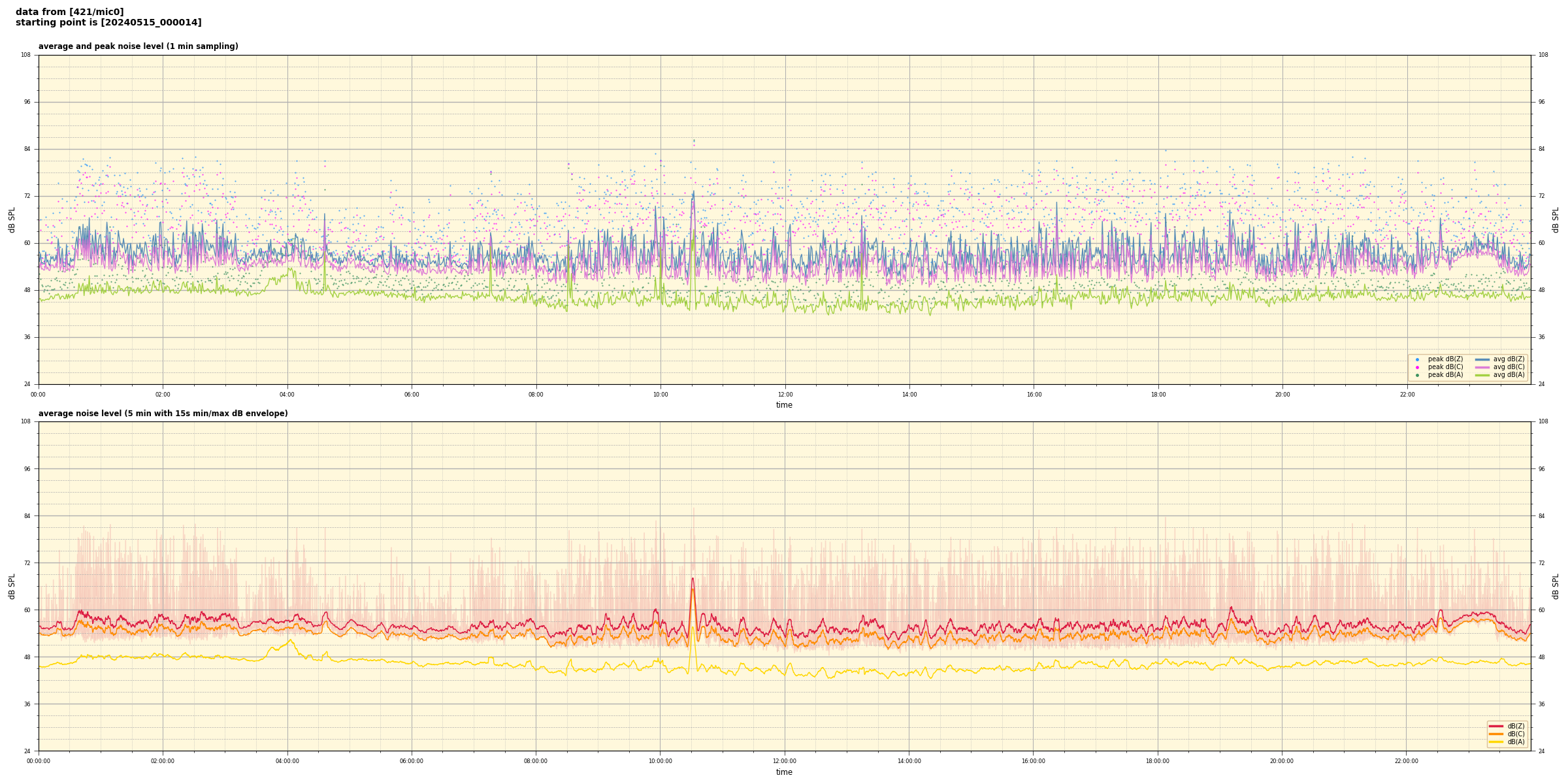Click the left 'dB SPL' label on the lower chart
The width and height of the screenshot is (1568, 784).
(12, 586)
